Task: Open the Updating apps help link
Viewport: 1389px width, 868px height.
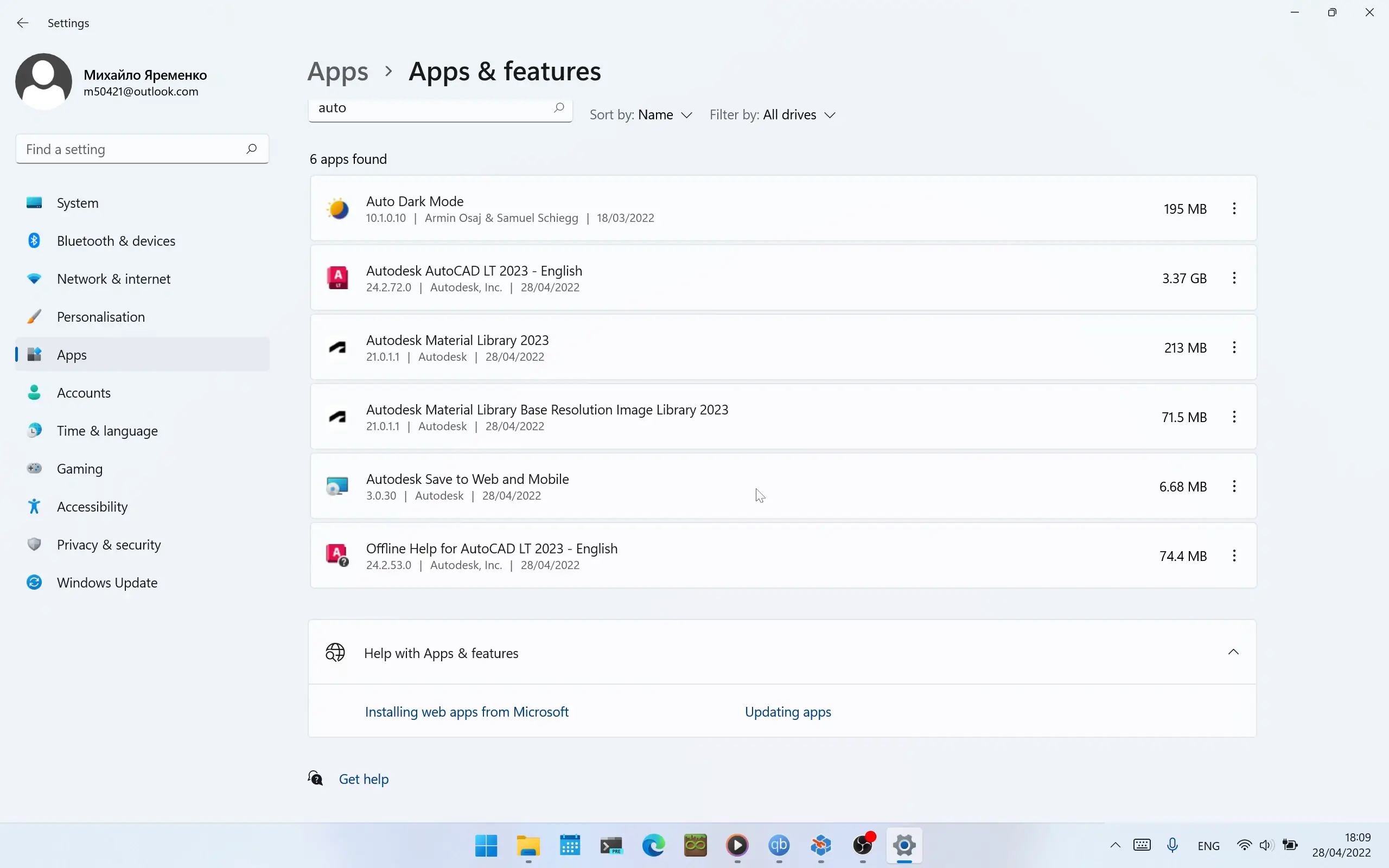Action: pyautogui.click(x=787, y=712)
